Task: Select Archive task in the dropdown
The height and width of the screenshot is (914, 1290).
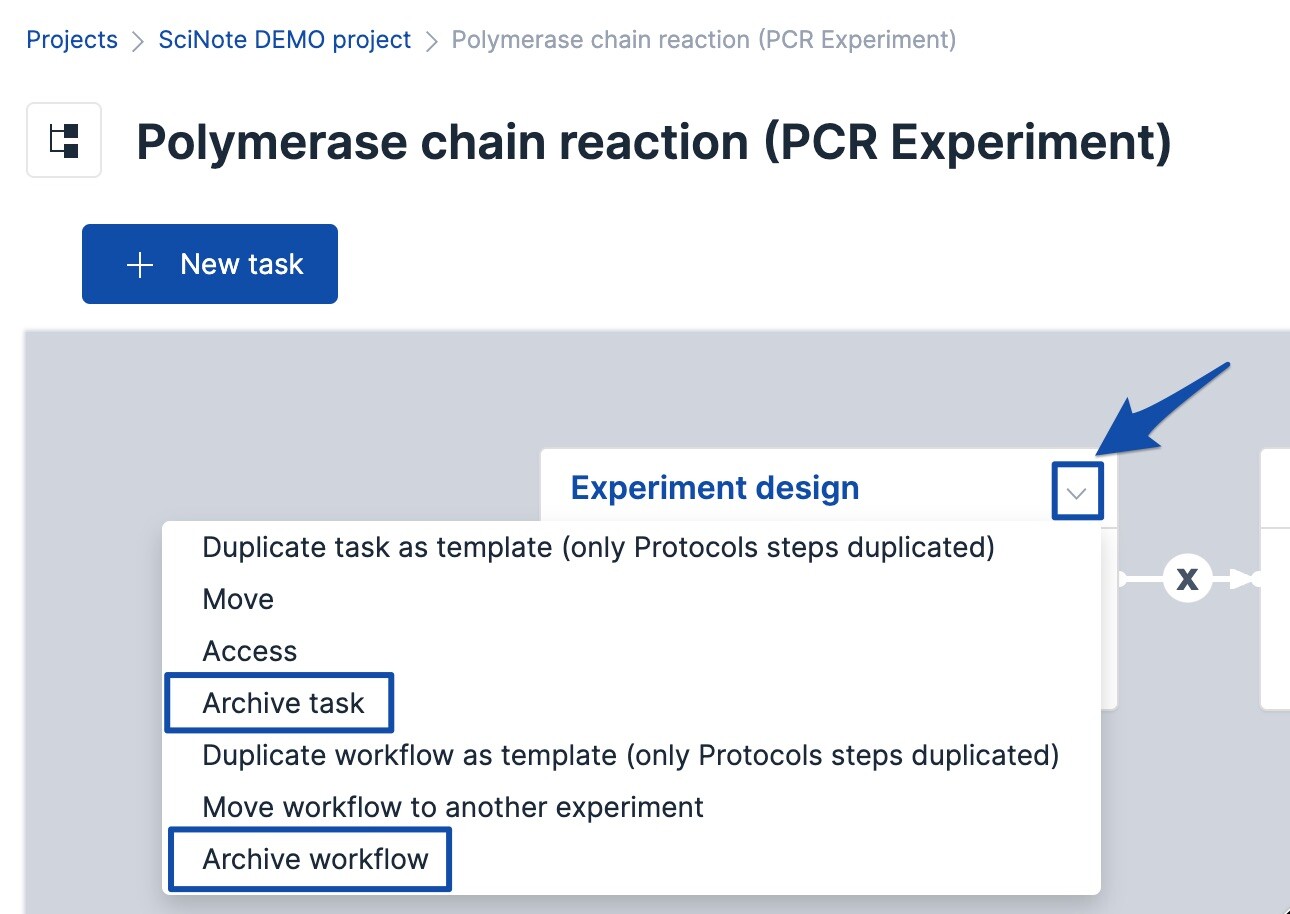Action: [x=283, y=703]
